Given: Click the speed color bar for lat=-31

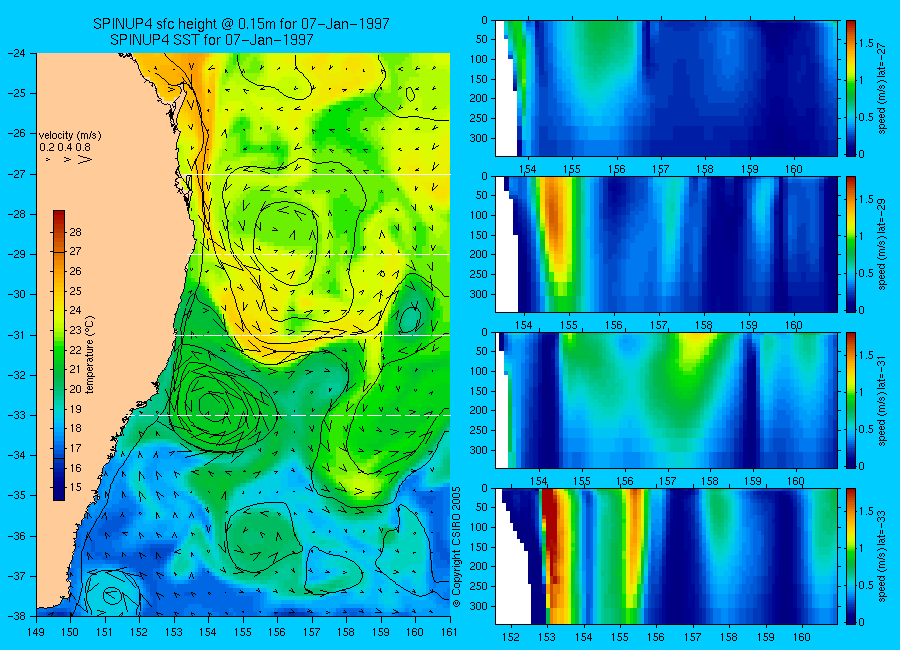Looking at the screenshot, I should pos(851,400).
